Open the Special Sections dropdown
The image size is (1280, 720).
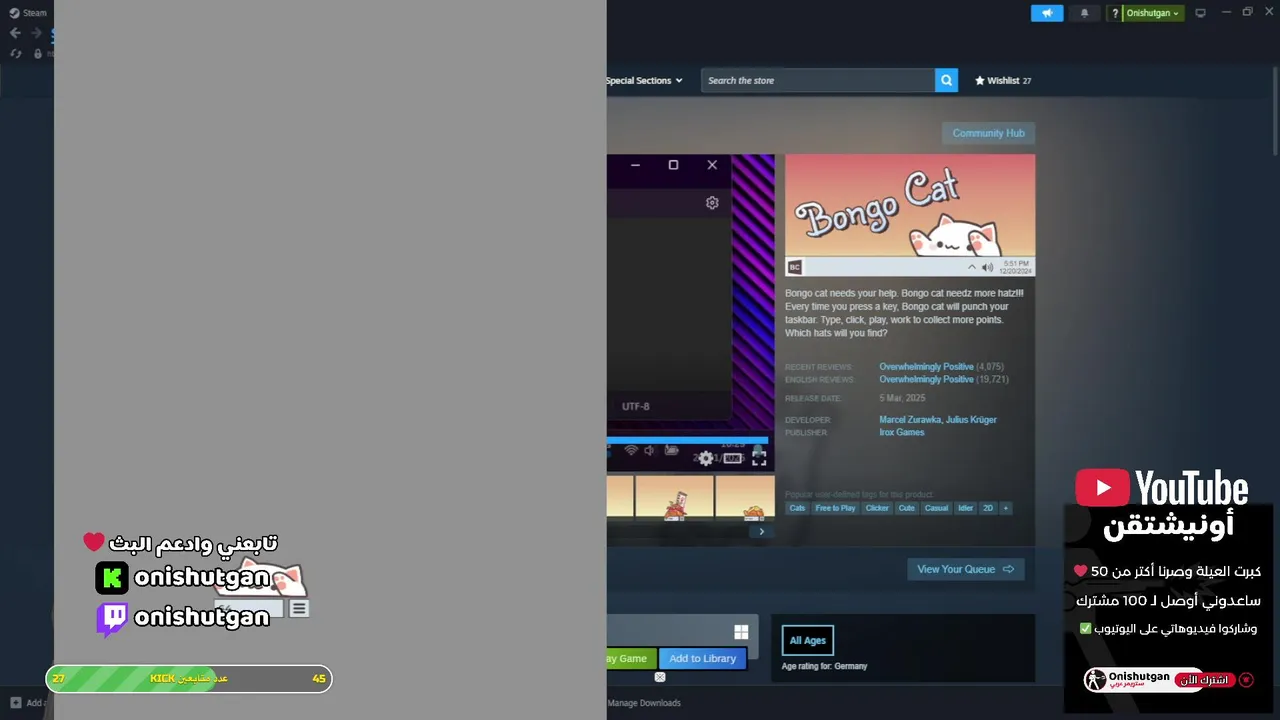pos(644,80)
